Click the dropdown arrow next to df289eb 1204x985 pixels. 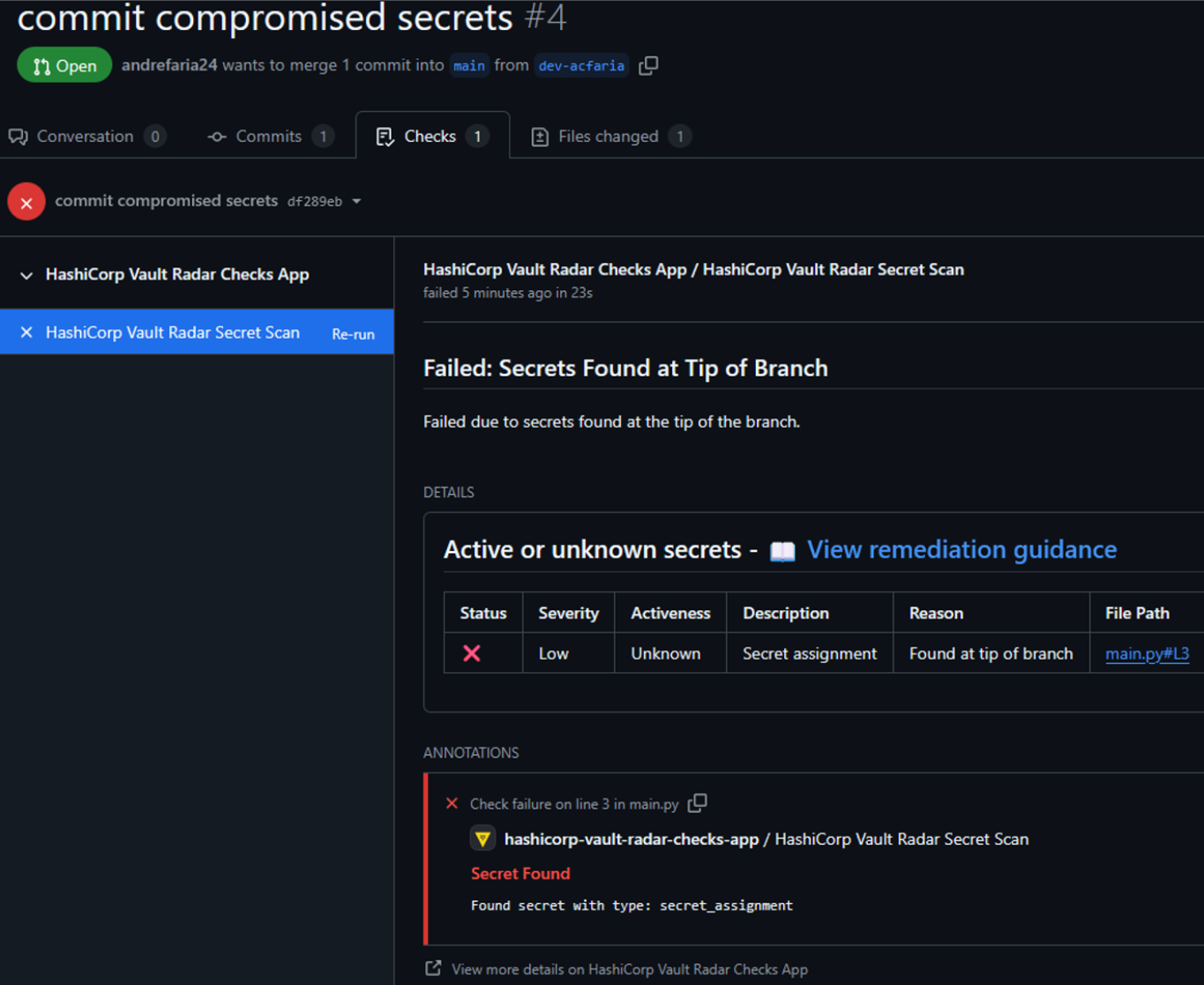coord(356,201)
